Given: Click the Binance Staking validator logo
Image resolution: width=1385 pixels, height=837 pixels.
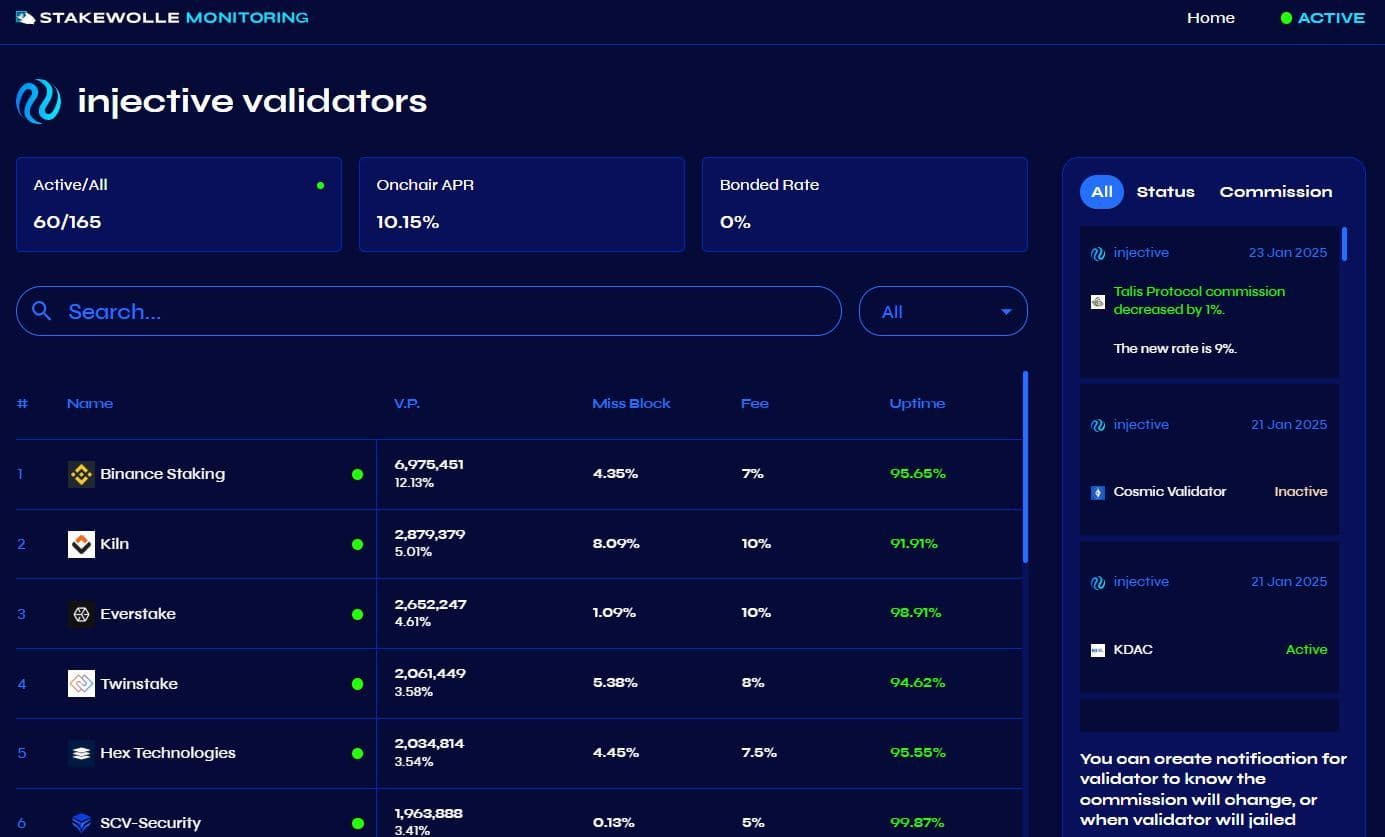Looking at the screenshot, I should [x=81, y=474].
